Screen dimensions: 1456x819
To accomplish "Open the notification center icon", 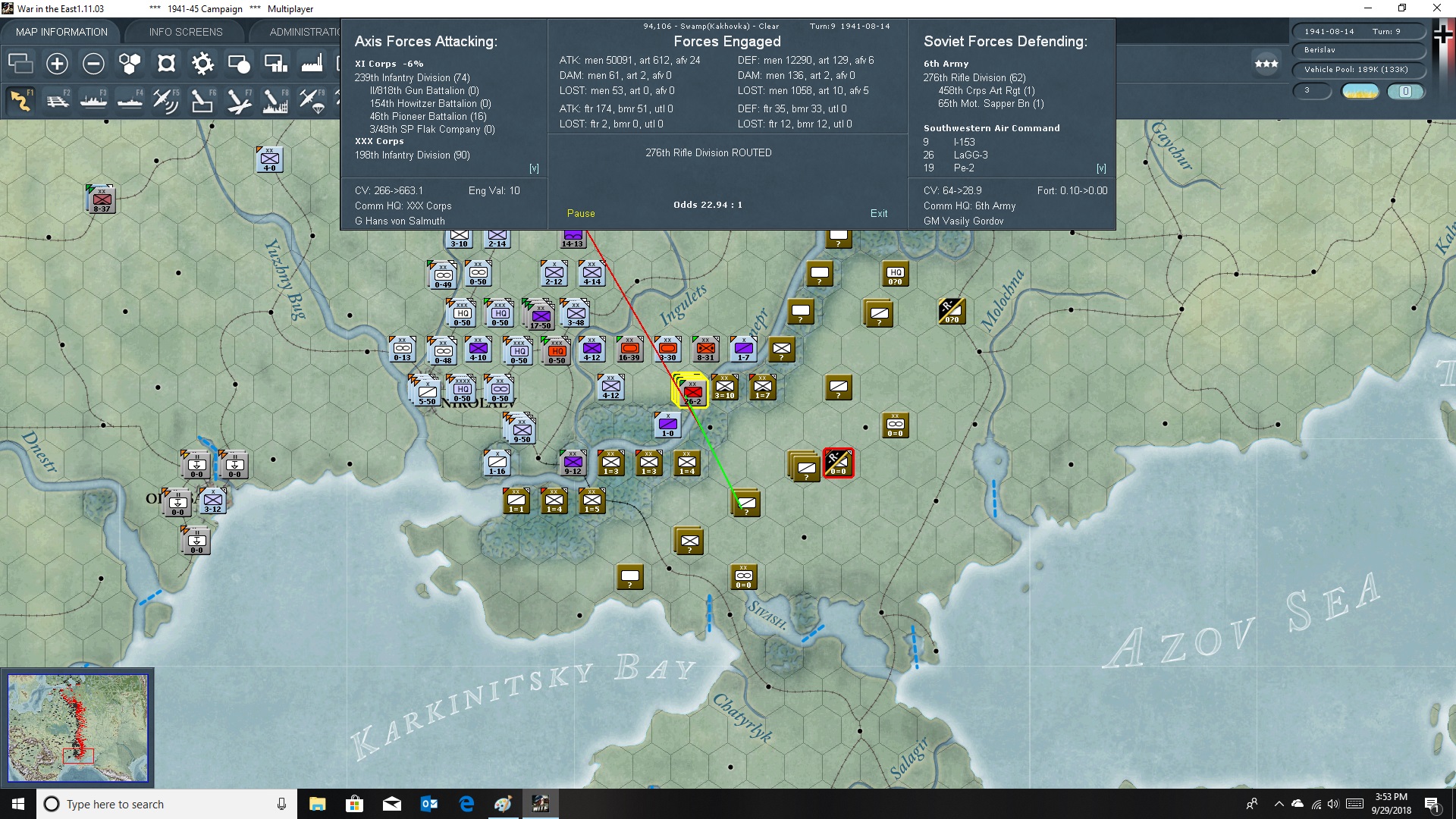I will tap(1432, 805).
